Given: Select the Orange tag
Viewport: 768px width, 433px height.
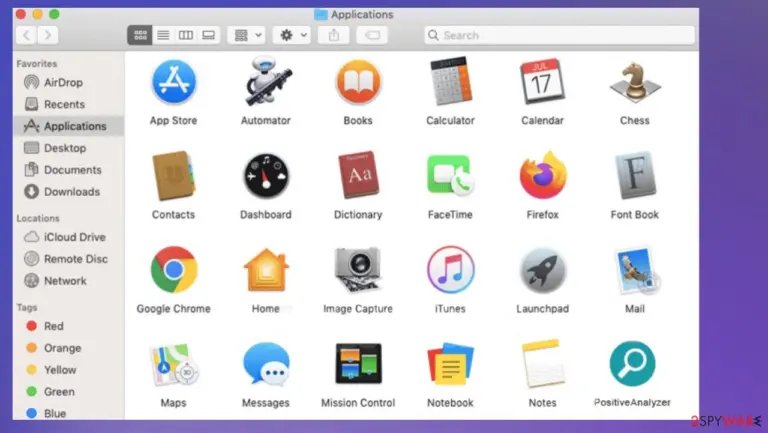Looking at the screenshot, I should pos(69,348).
